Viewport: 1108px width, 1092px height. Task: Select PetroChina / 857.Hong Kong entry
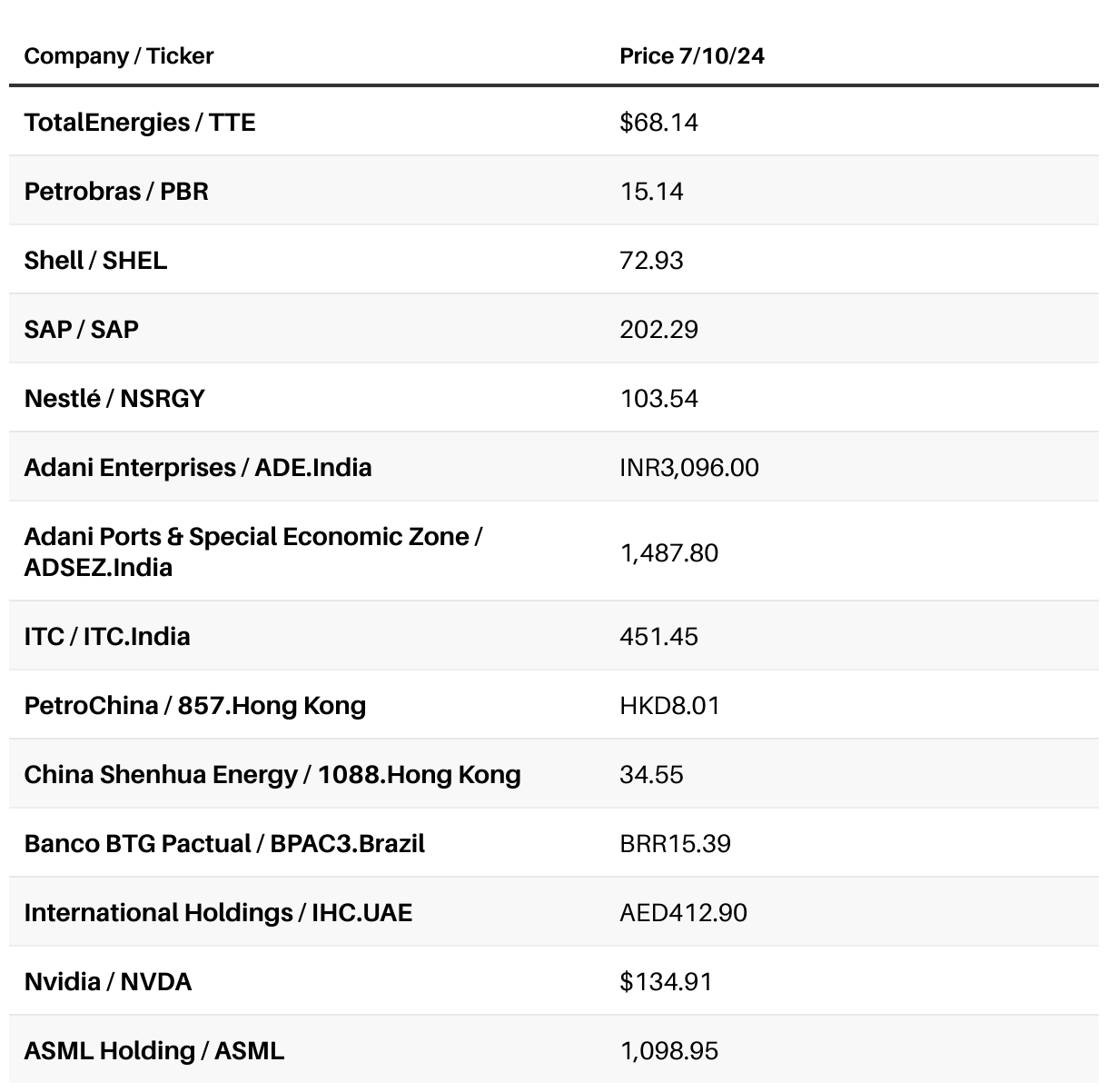[195, 706]
